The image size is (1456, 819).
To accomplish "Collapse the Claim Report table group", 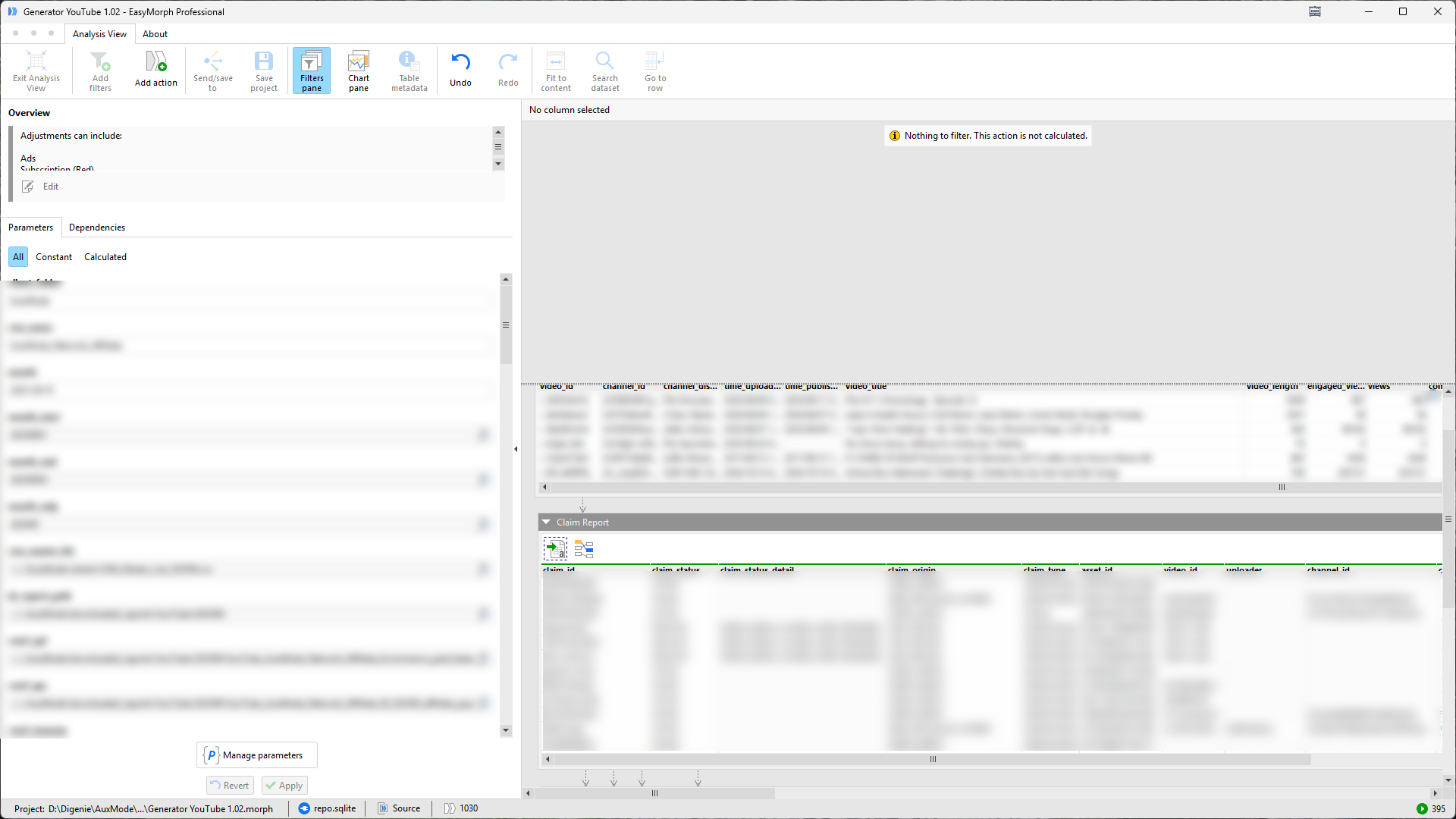I will [x=546, y=522].
